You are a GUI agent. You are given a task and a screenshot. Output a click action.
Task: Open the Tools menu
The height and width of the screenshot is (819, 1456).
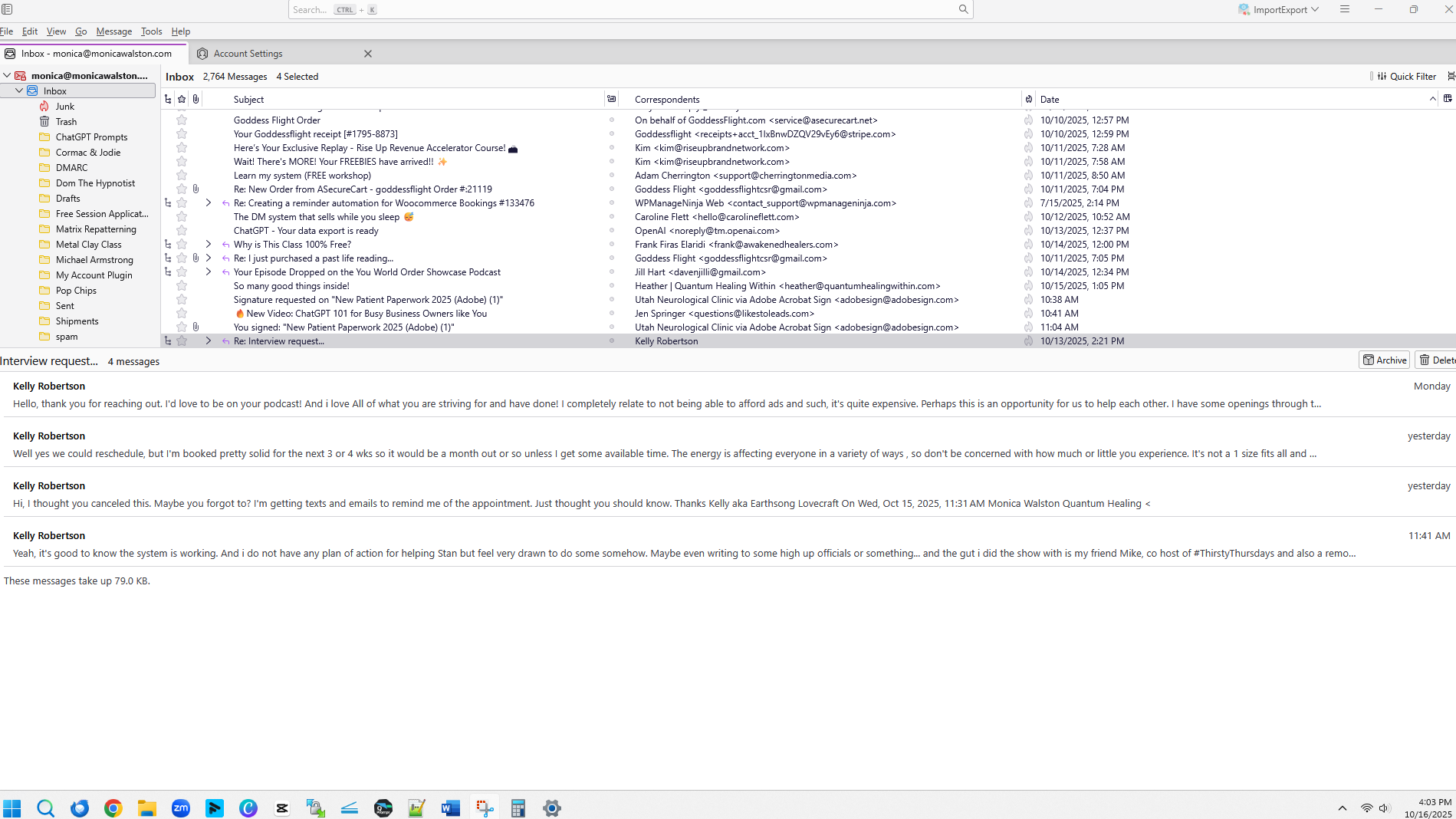tap(151, 31)
